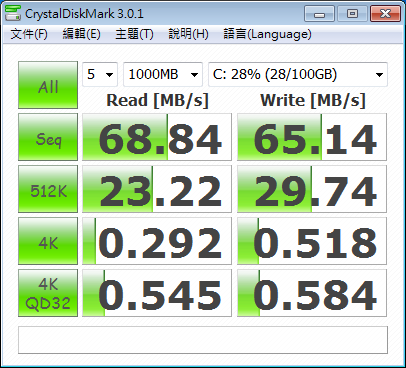
Task: Click the Write [MB/s] column header
Action: click(313, 100)
